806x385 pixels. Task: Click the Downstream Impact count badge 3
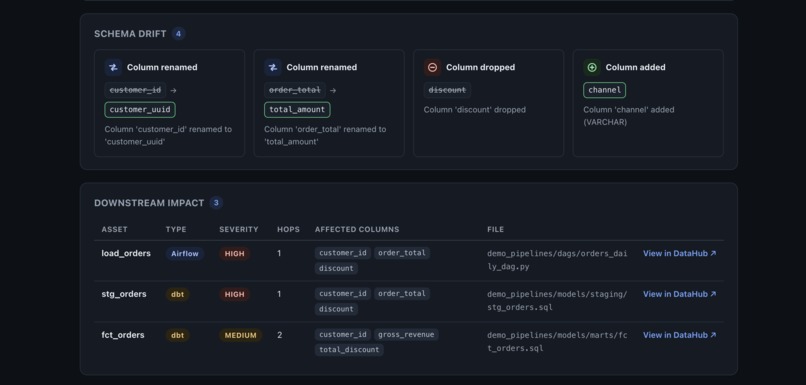(216, 203)
